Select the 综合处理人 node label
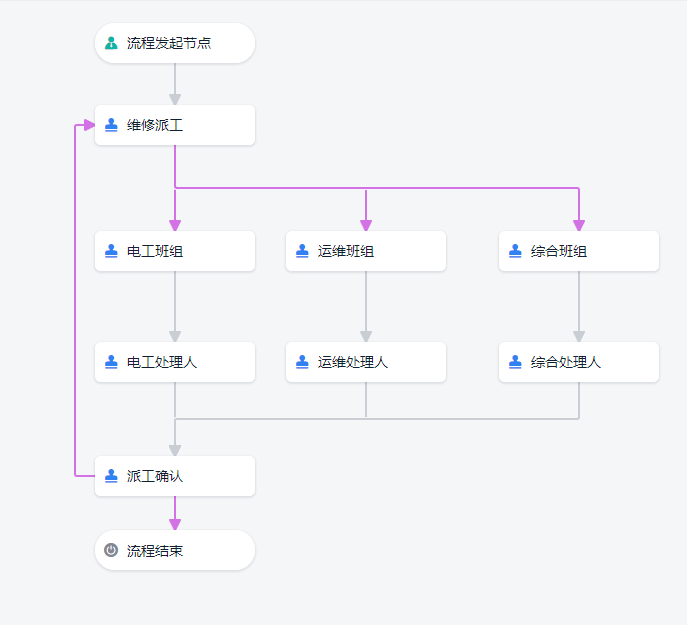The width and height of the screenshot is (687, 625). pyautogui.click(x=566, y=362)
